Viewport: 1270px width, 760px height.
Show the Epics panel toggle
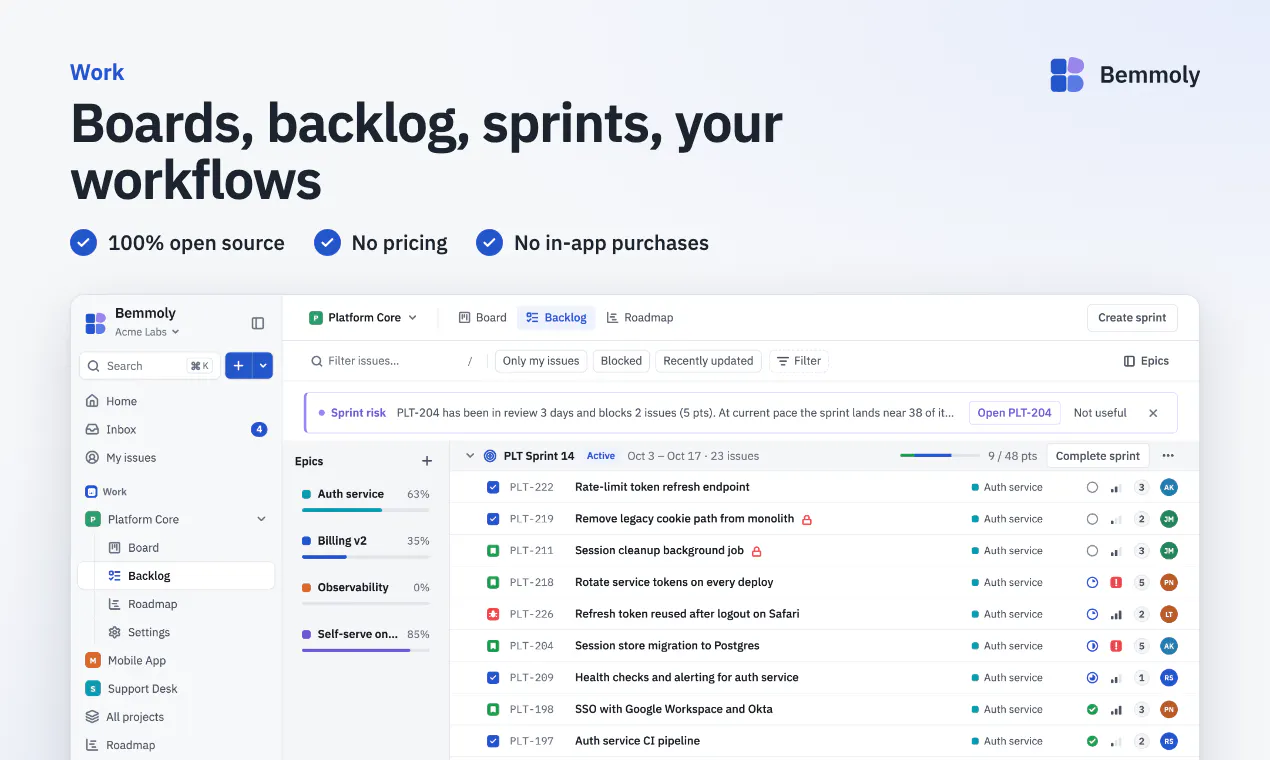pos(1146,361)
